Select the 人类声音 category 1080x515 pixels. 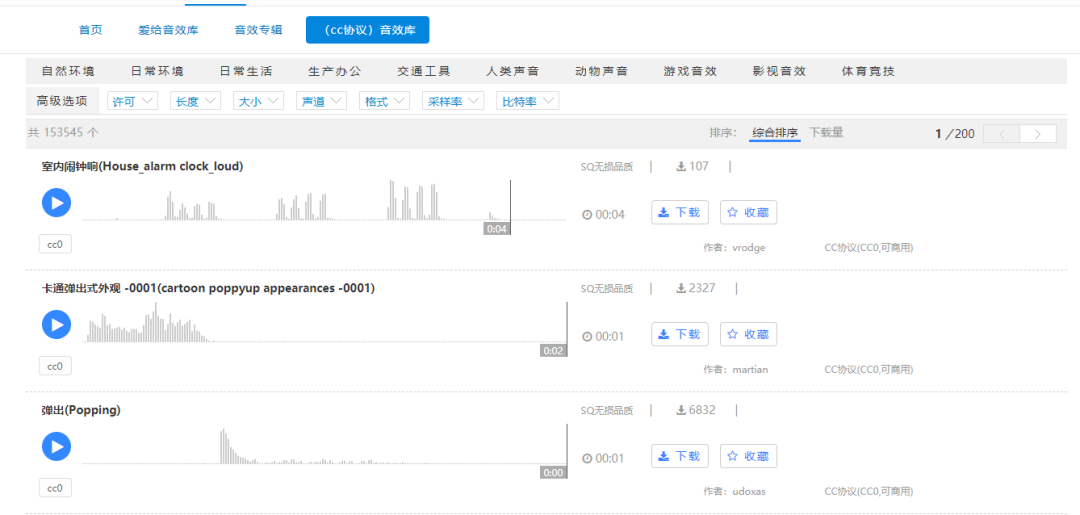[x=512, y=71]
